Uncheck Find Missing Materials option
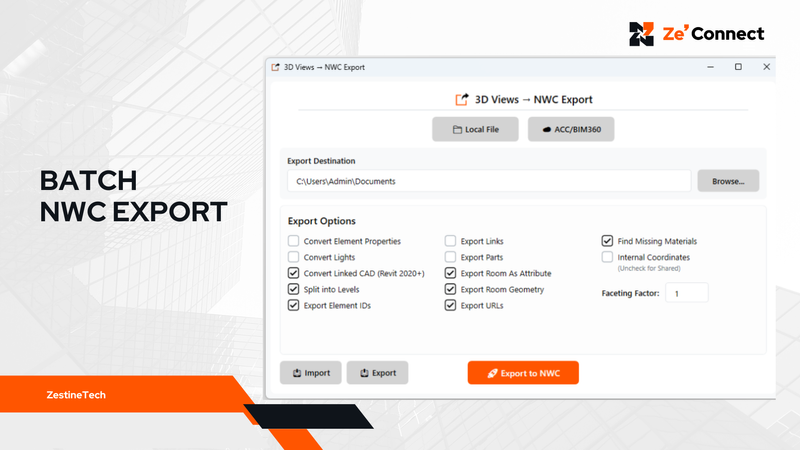This screenshot has width=800, height=450. 607,241
